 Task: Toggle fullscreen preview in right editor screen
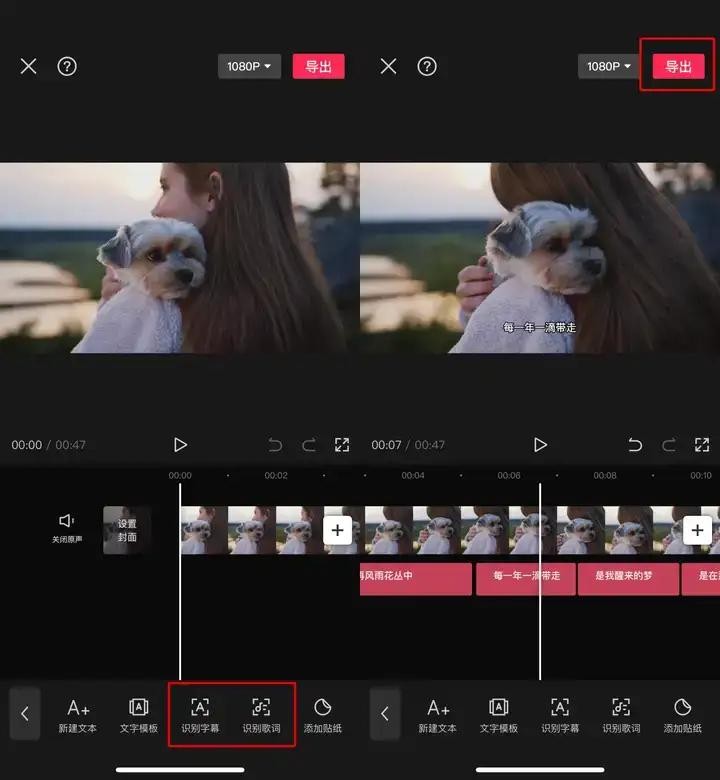coord(702,445)
